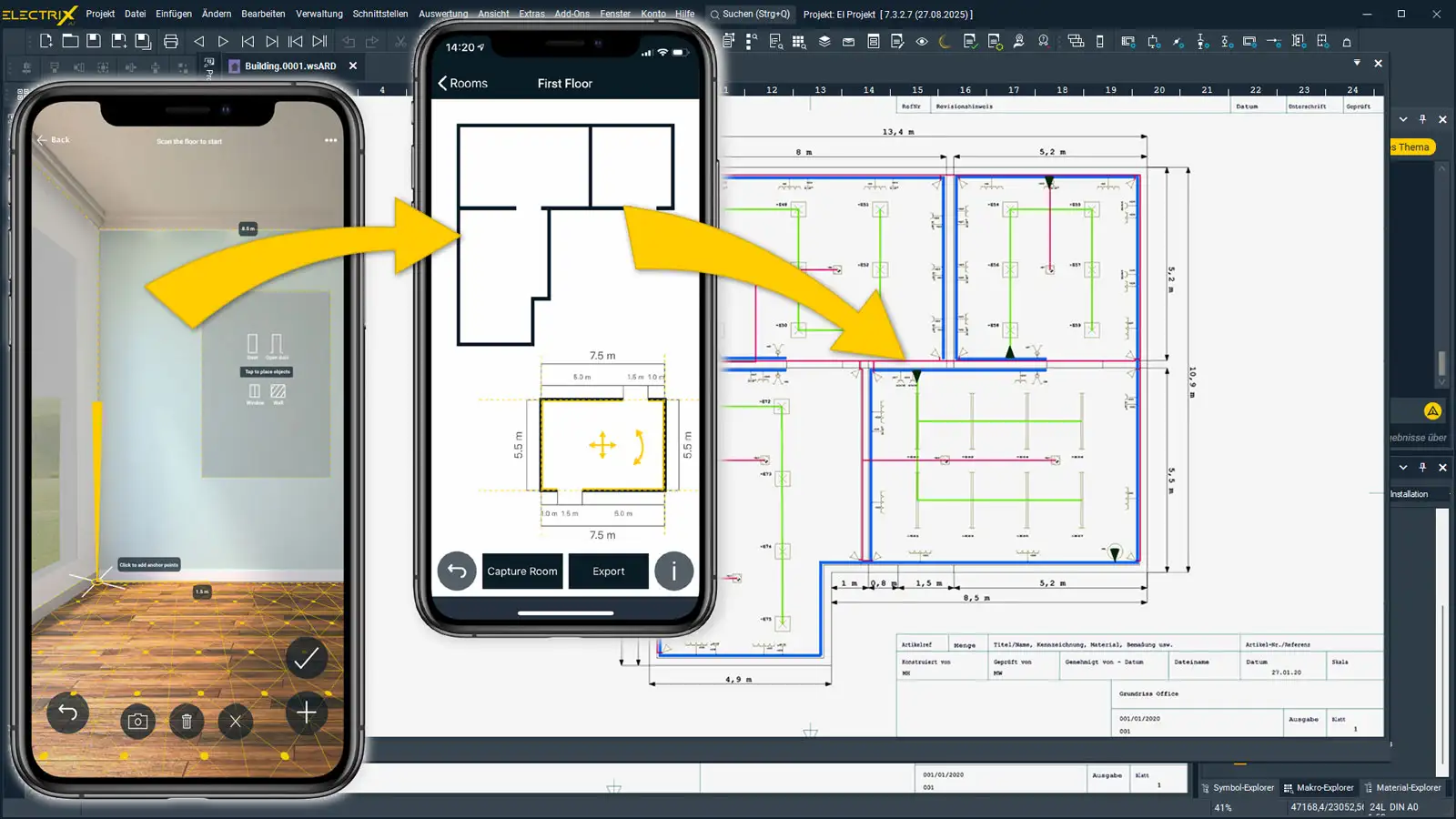1456x819 pixels.
Task: Tap the X cancel button in AR phone
Action: 236,722
